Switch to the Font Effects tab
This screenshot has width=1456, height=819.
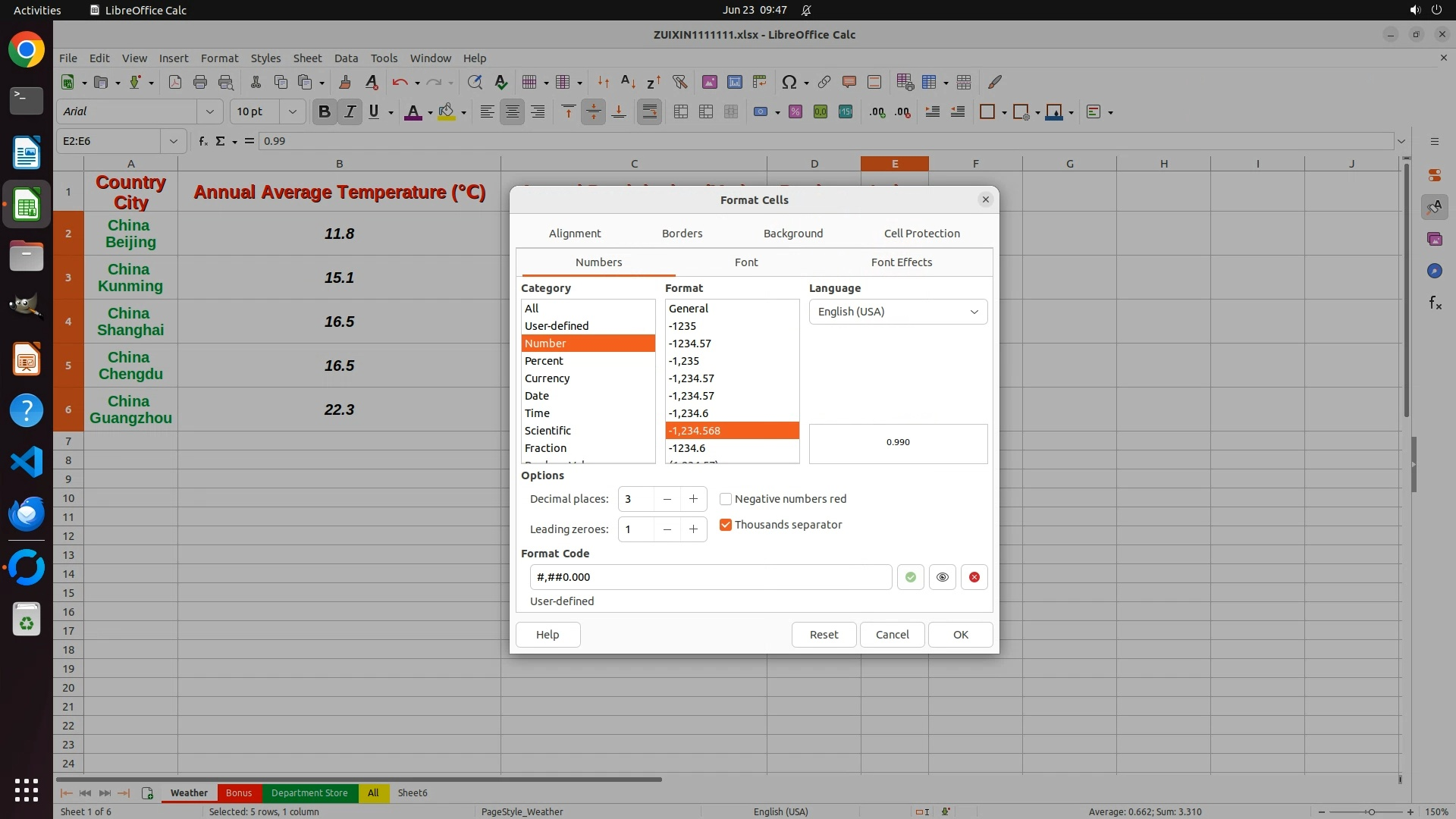[x=901, y=262]
